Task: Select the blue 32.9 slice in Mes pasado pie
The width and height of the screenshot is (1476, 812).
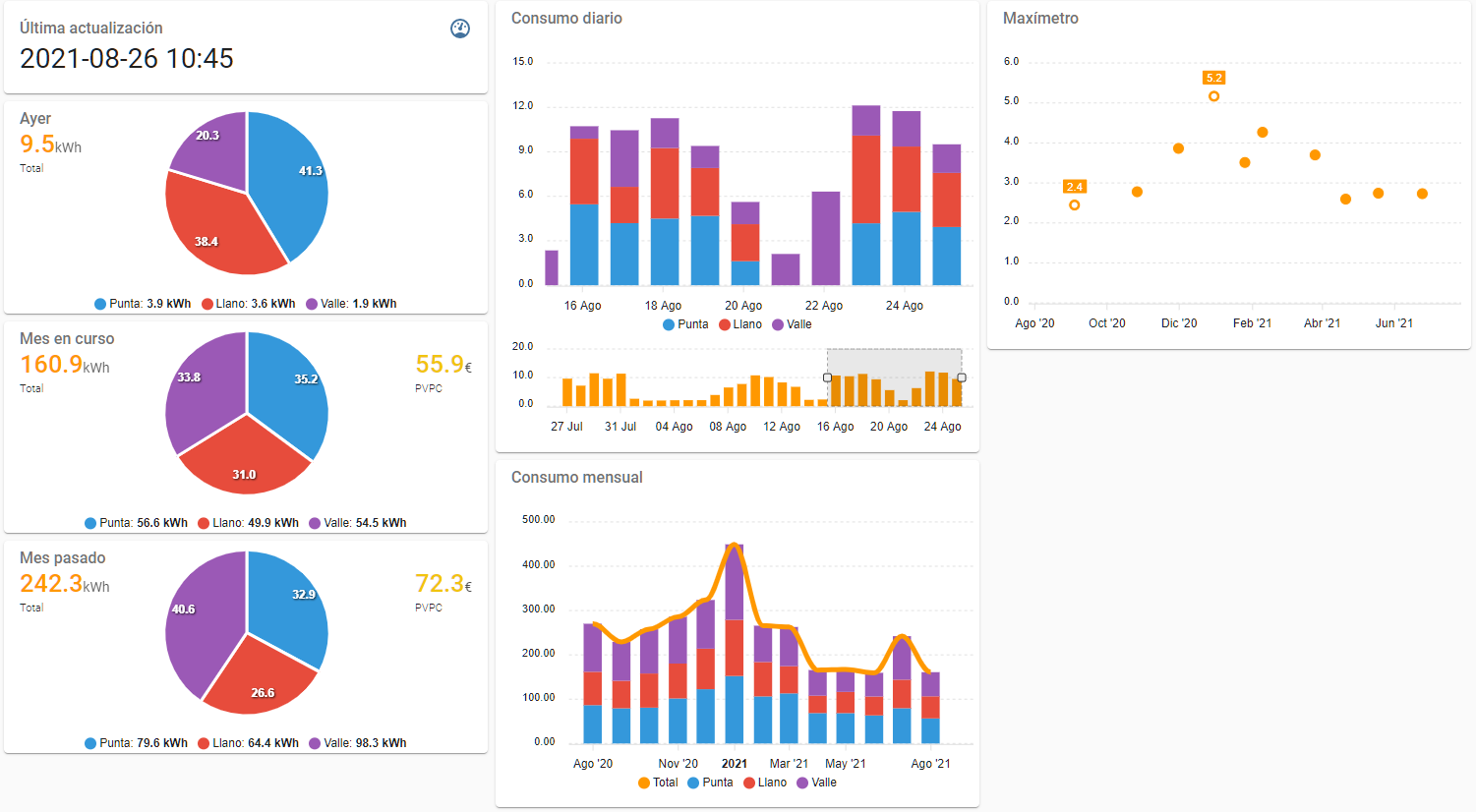Action: tap(290, 609)
